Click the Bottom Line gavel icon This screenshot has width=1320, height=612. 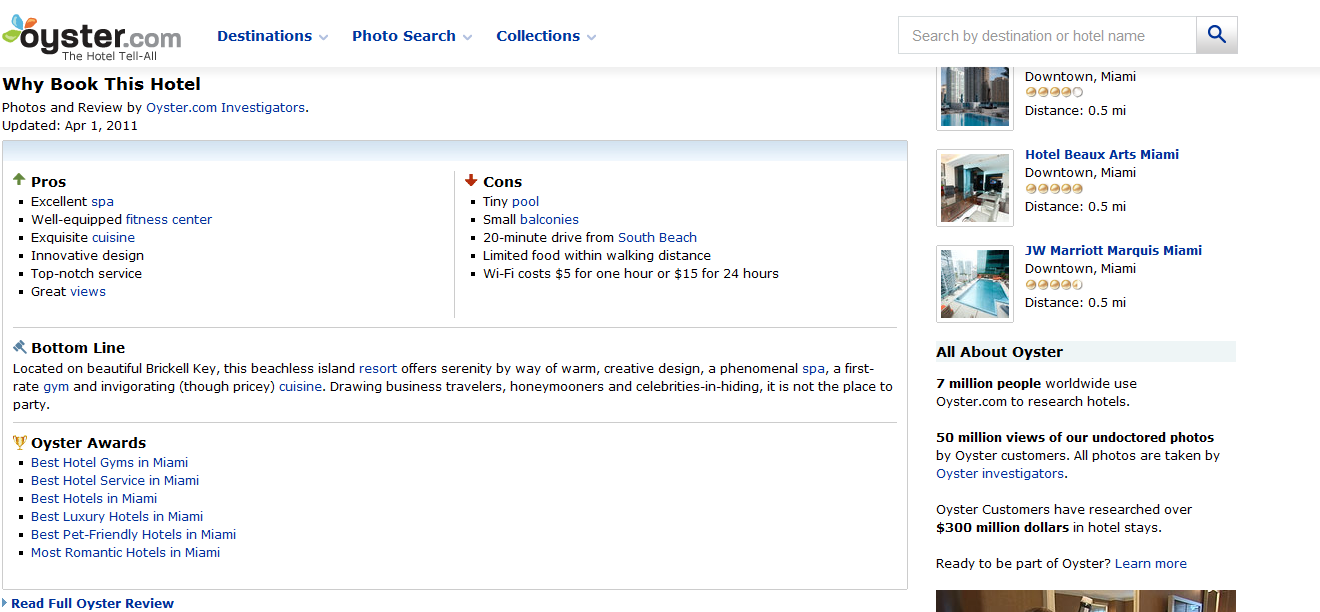[x=20, y=347]
